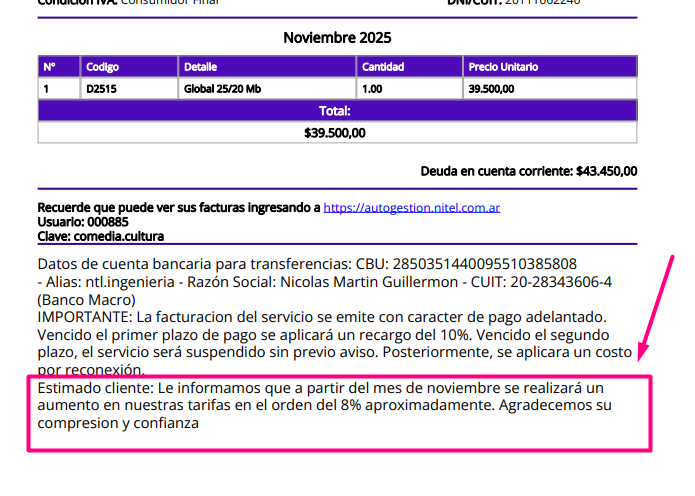Click the Global 25/20 Mb detail cell
The height and width of the screenshot is (496, 695).
point(222,88)
